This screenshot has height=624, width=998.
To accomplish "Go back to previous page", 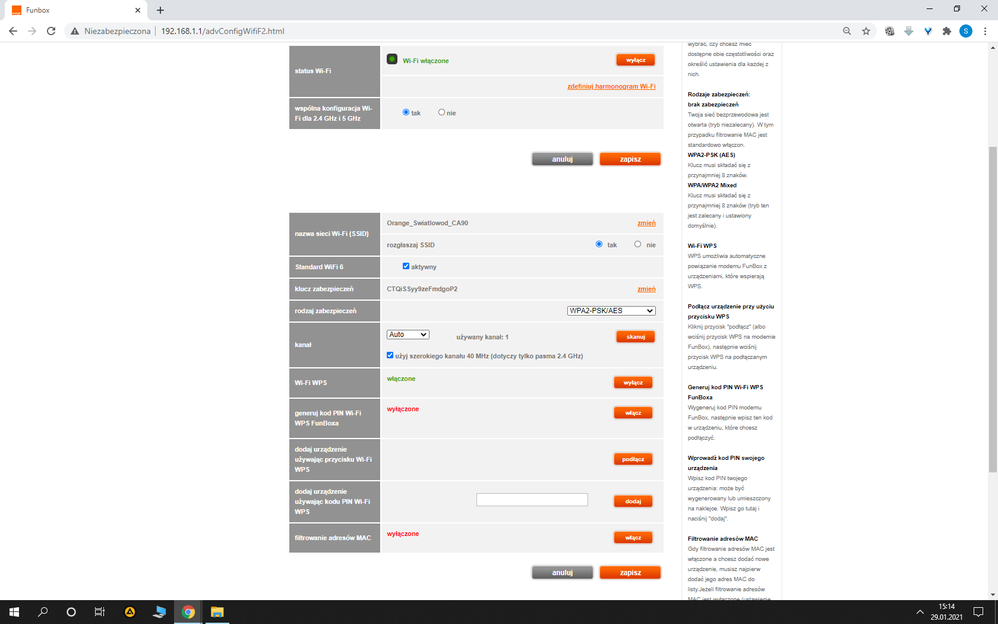I will pos(13,31).
